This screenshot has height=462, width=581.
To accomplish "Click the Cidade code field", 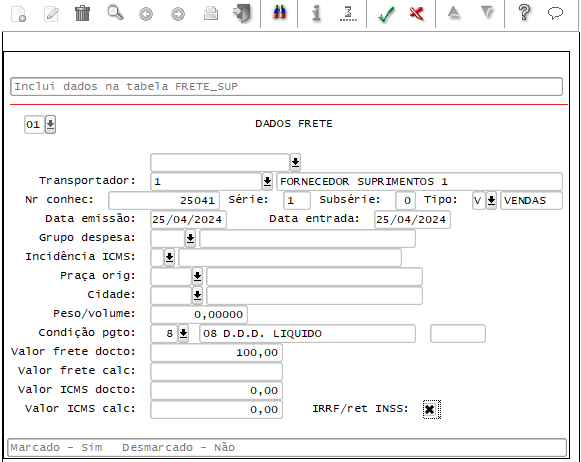I will pyautogui.click(x=171, y=296).
